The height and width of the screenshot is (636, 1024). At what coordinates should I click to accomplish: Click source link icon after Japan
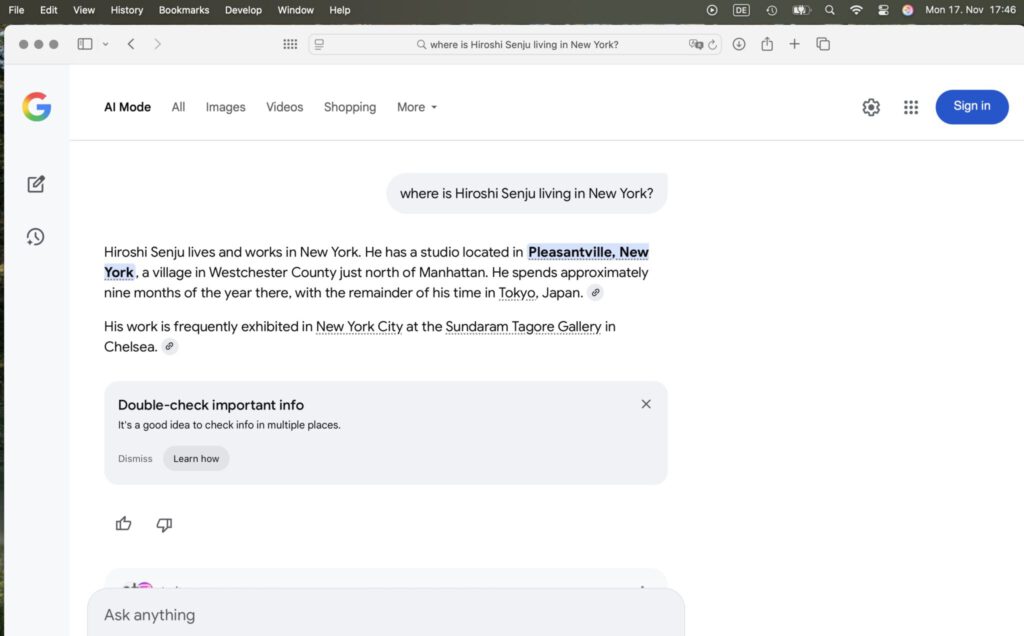point(596,293)
